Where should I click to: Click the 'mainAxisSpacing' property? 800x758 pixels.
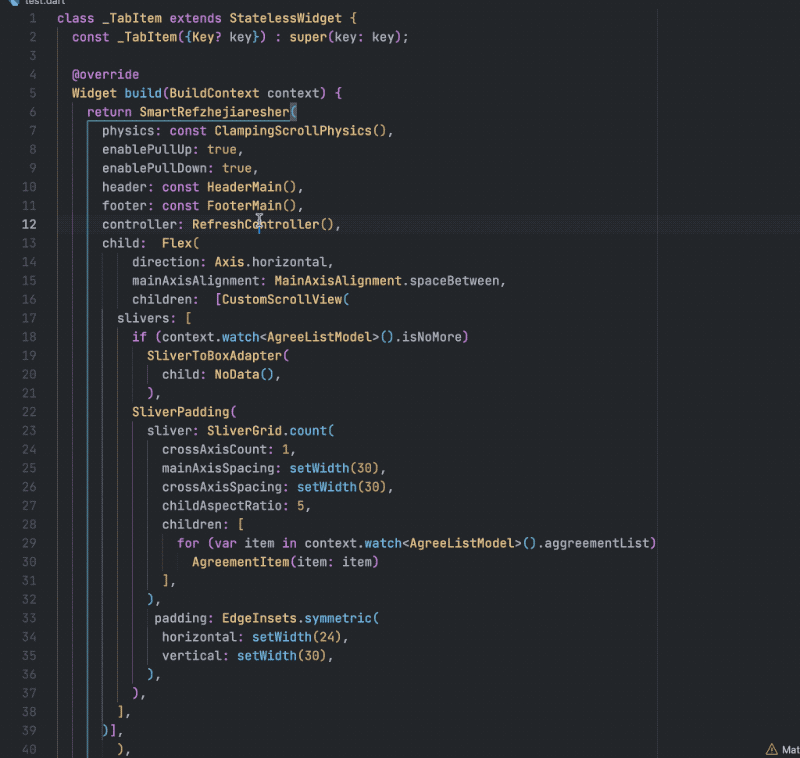coord(218,468)
